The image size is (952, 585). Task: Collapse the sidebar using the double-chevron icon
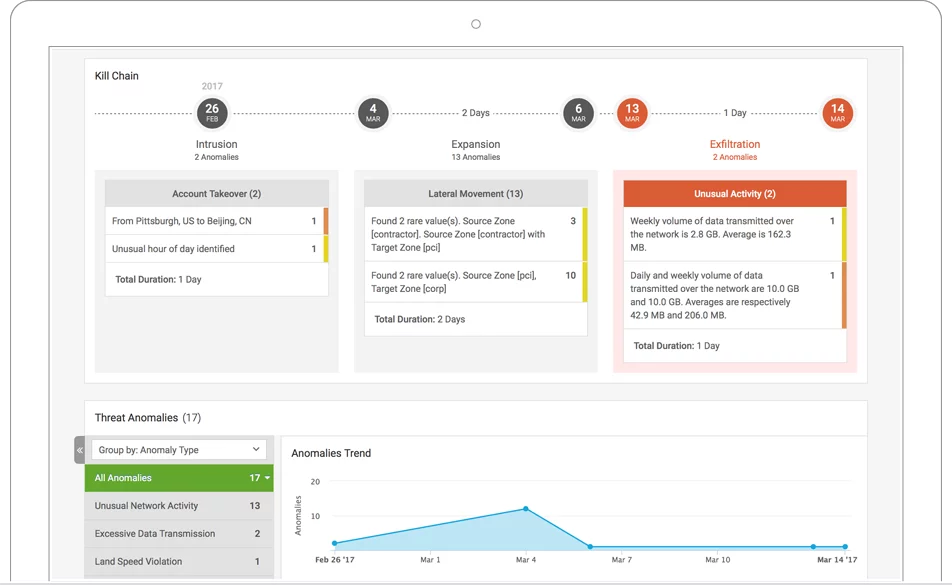pyautogui.click(x=79, y=450)
